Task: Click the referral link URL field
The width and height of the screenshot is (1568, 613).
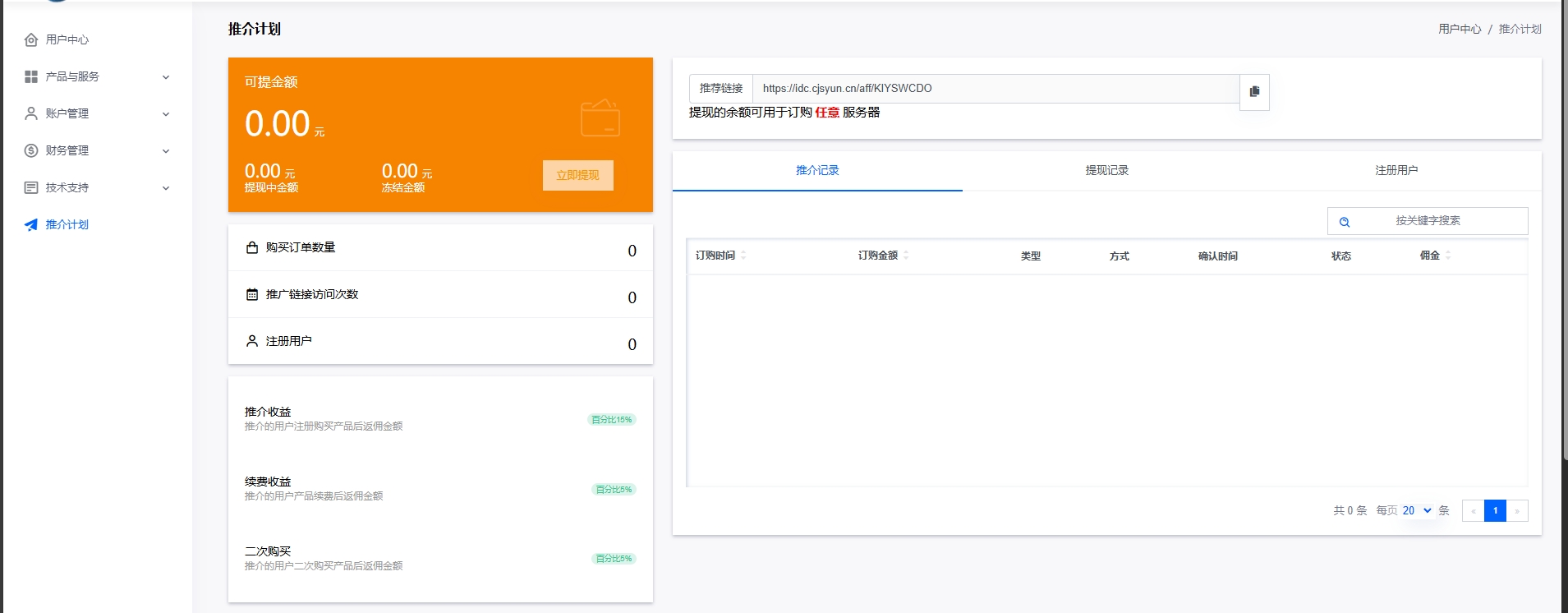Action: (x=996, y=89)
